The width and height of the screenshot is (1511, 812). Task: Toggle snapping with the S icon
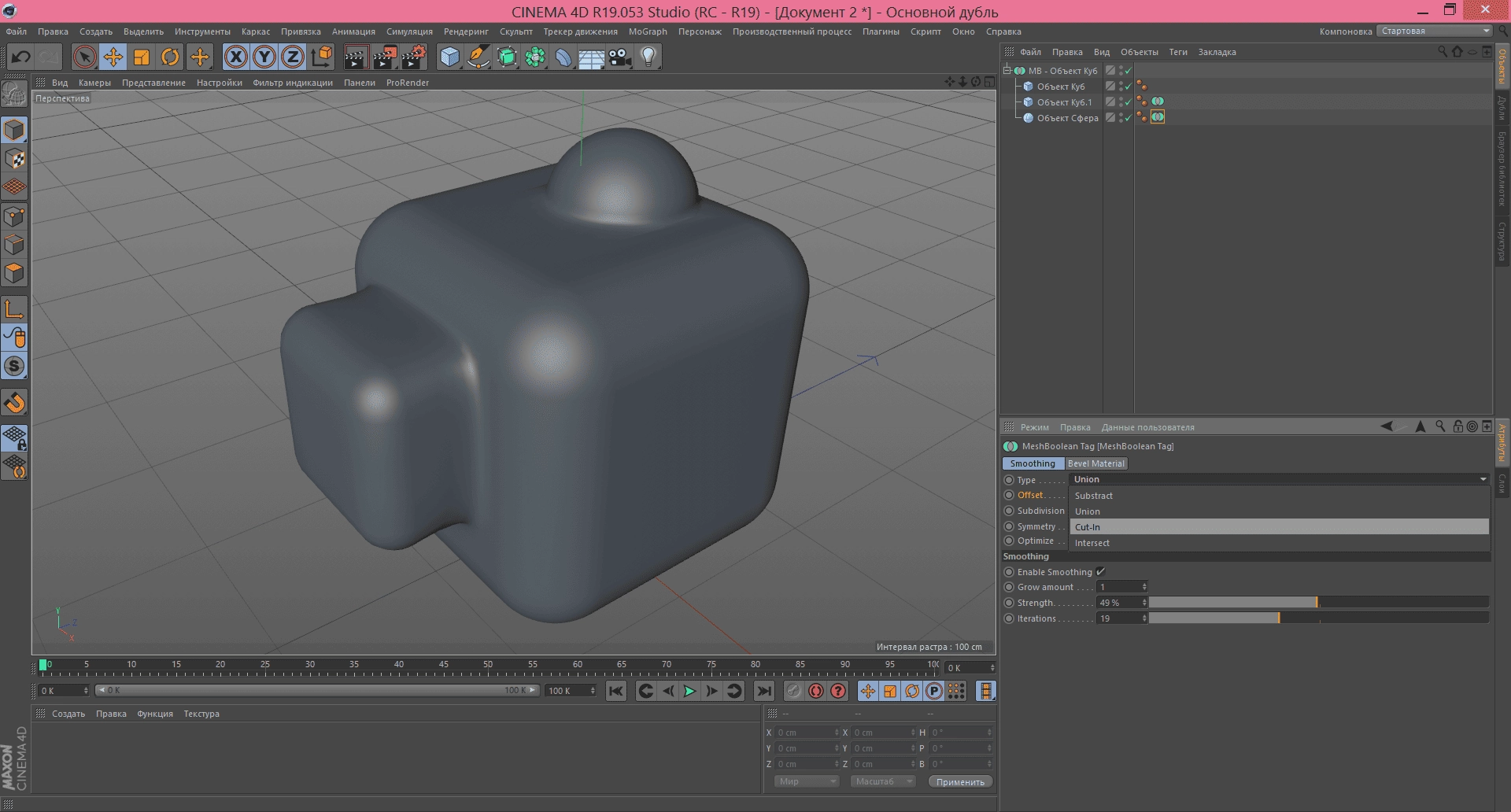(x=14, y=366)
